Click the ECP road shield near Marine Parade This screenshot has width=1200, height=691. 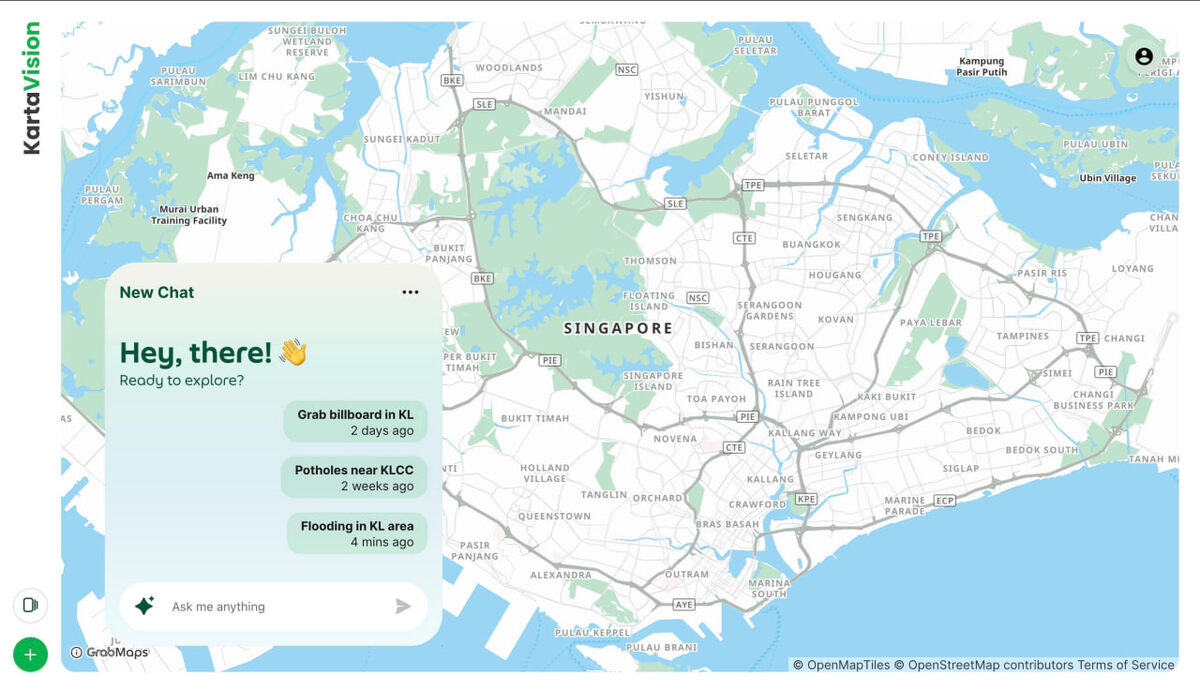(x=945, y=500)
